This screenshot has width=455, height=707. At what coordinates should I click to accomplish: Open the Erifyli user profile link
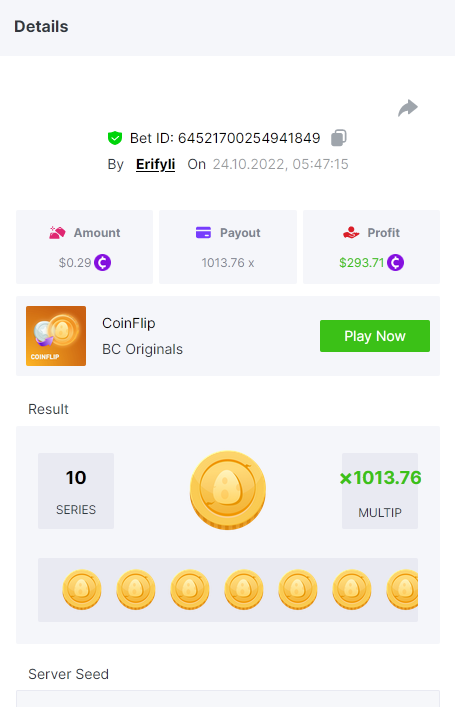[x=155, y=164]
